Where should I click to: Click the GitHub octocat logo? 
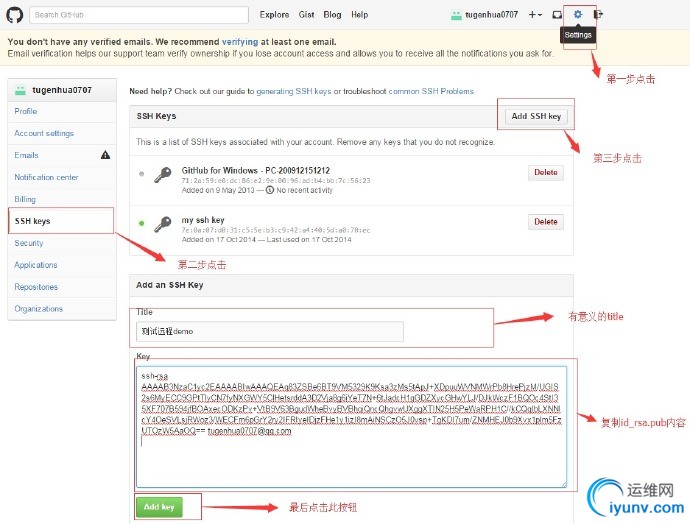click(x=15, y=15)
